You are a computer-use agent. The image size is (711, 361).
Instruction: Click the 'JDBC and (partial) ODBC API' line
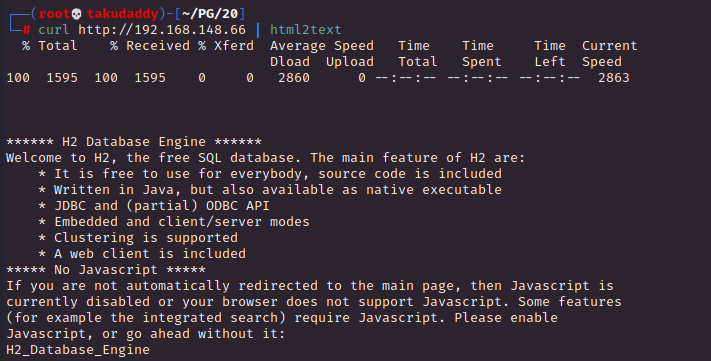154,205
